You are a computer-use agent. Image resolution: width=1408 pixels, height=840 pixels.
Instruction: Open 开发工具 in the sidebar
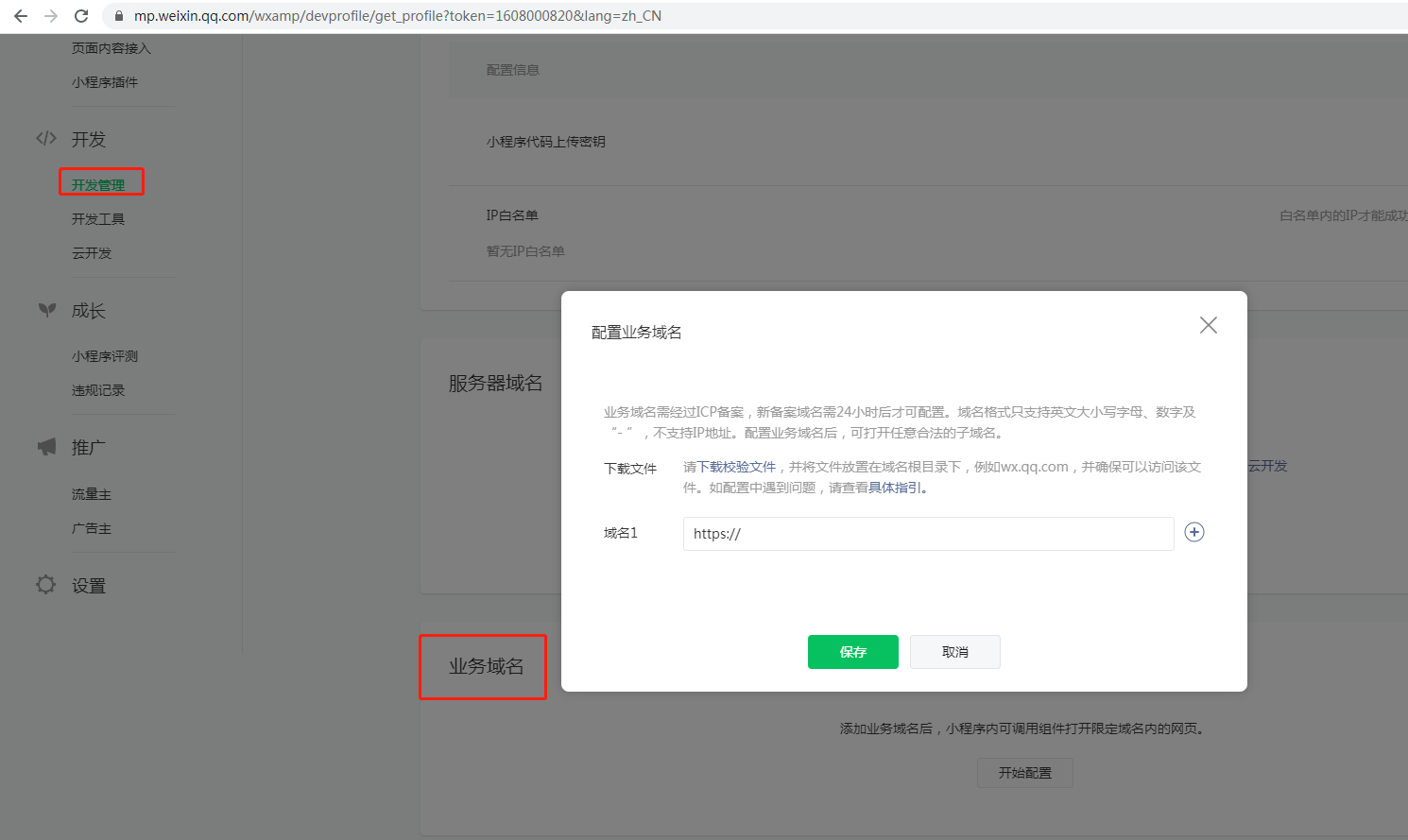coord(98,219)
